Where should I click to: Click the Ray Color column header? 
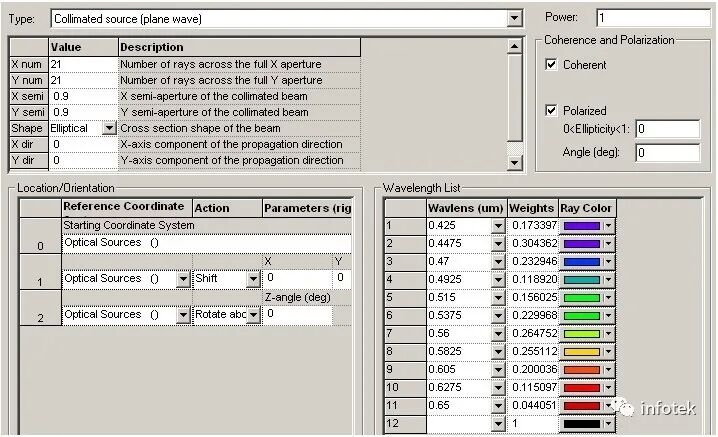click(587, 208)
